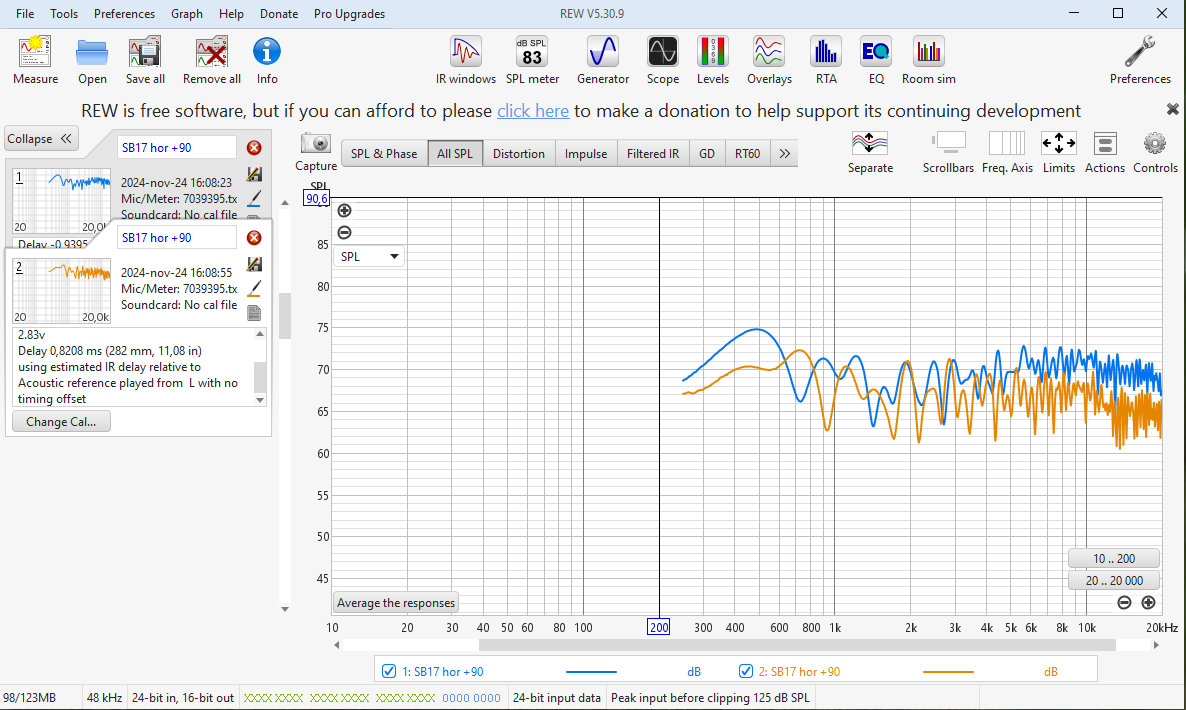Image resolution: width=1186 pixels, height=710 pixels.
Task: Collapse the measurements panel
Action: pos(41,139)
